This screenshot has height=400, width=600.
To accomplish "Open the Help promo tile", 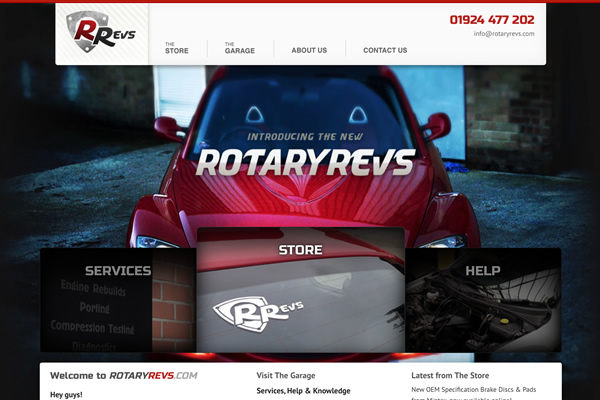I will 483,300.
